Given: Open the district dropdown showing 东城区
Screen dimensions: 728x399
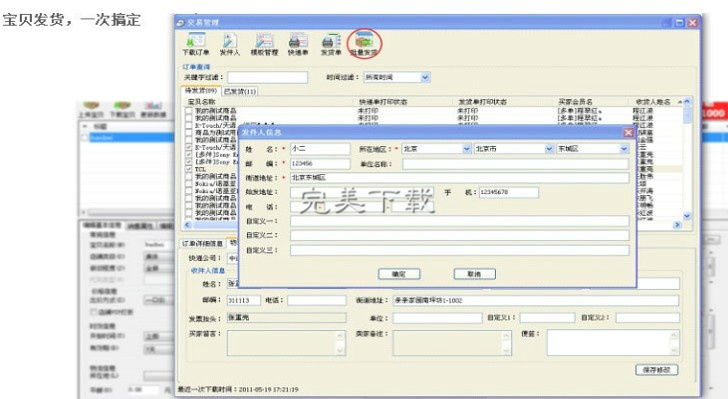Looking at the screenshot, I should click(624, 149).
